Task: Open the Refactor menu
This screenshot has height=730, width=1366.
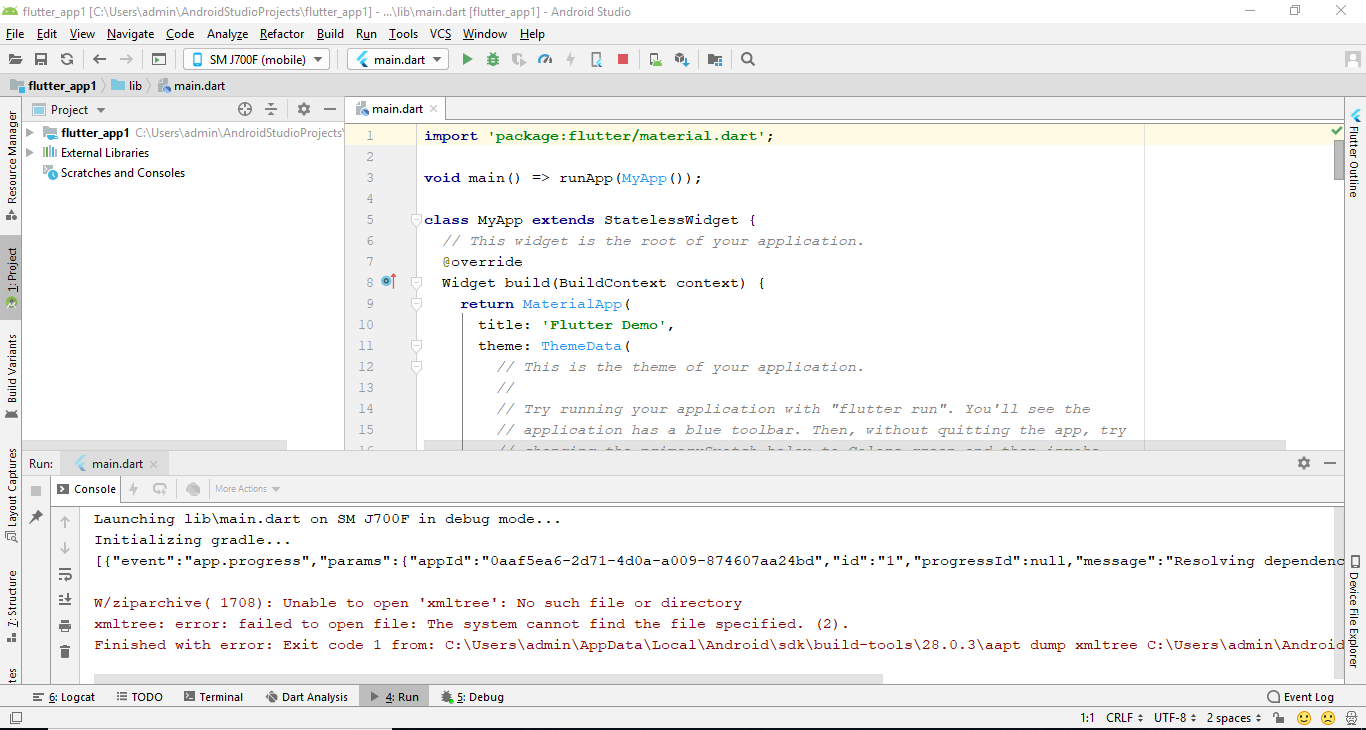Action: click(x=282, y=34)
